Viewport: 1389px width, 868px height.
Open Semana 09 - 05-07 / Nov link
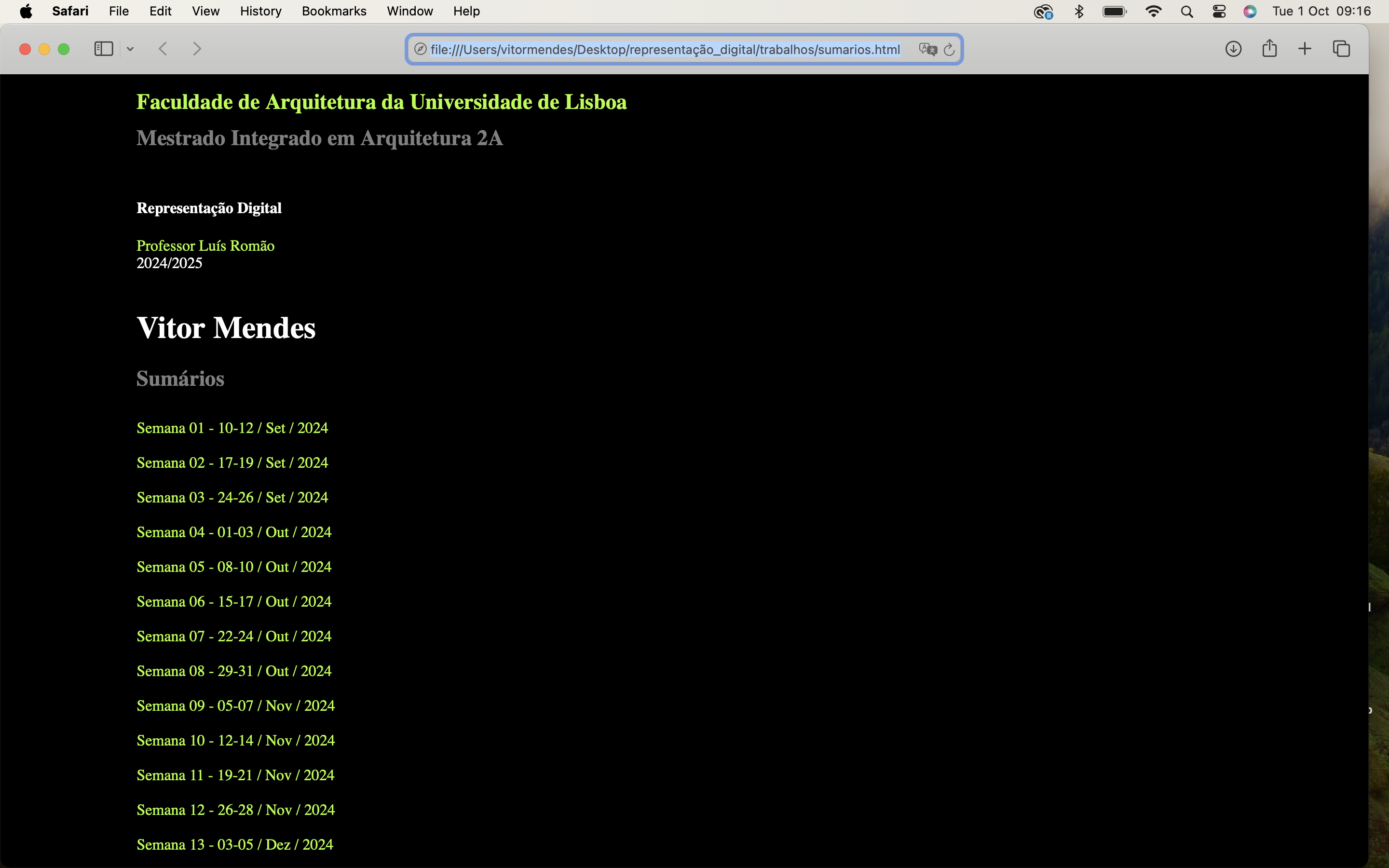point(236,706)
